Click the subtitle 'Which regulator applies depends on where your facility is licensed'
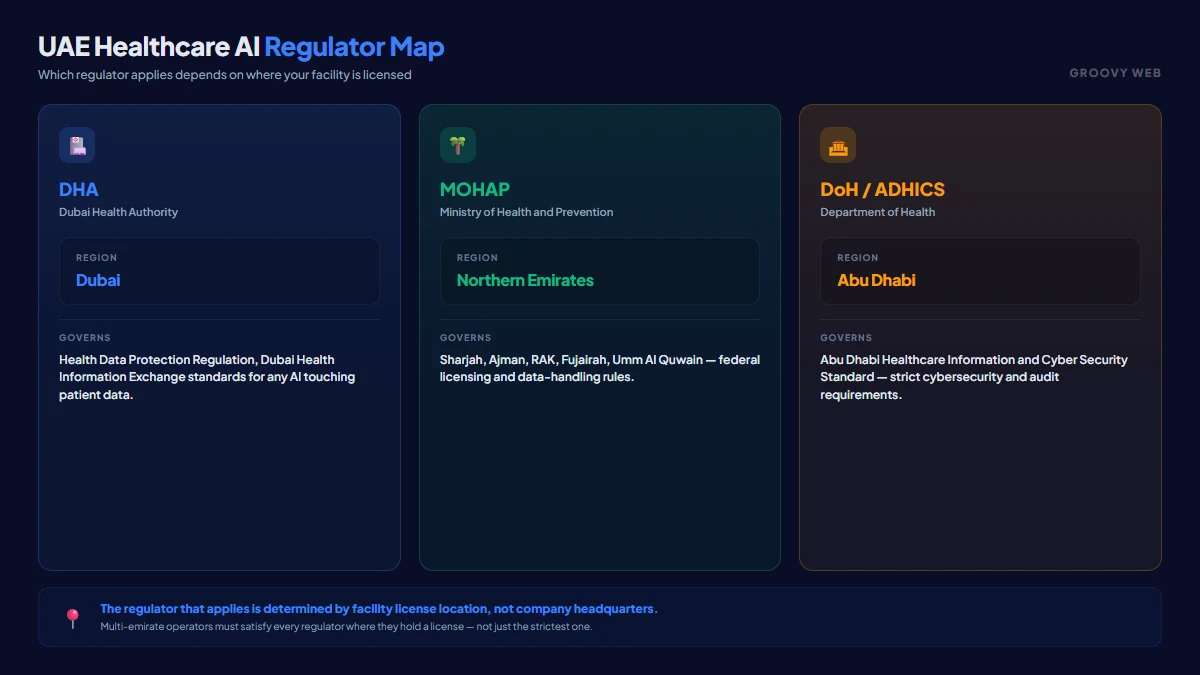1200x675 pixels. tap(225, 75)
